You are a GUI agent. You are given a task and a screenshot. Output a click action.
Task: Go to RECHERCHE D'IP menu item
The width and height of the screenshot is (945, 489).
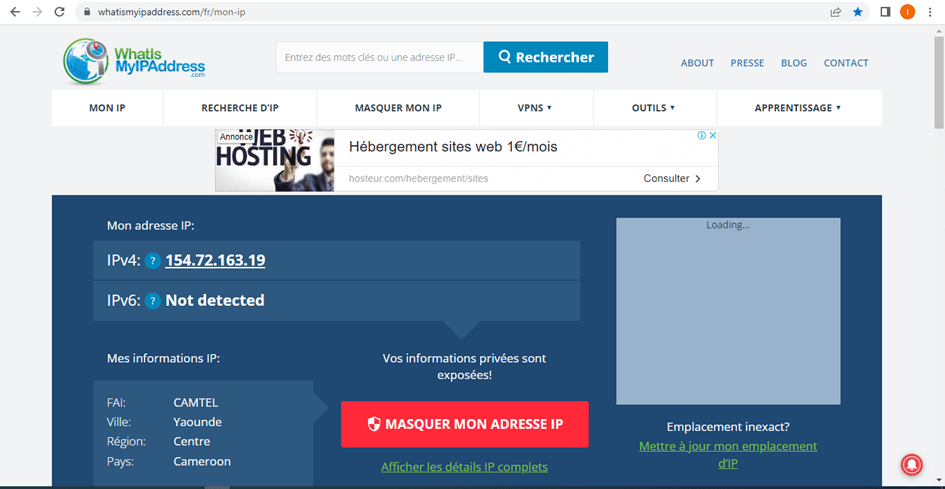pyautogui.click(x=240, y=108)
